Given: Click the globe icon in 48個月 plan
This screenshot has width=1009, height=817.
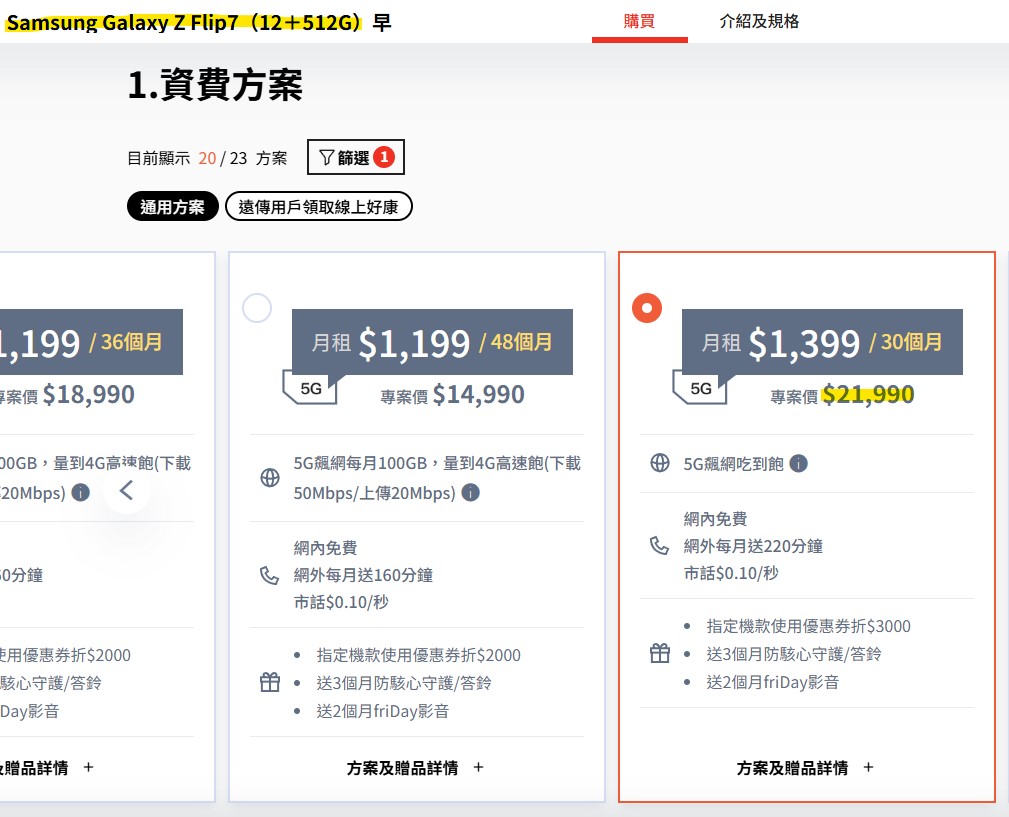Looking at the screenshot, I should (x=270, y=478).
